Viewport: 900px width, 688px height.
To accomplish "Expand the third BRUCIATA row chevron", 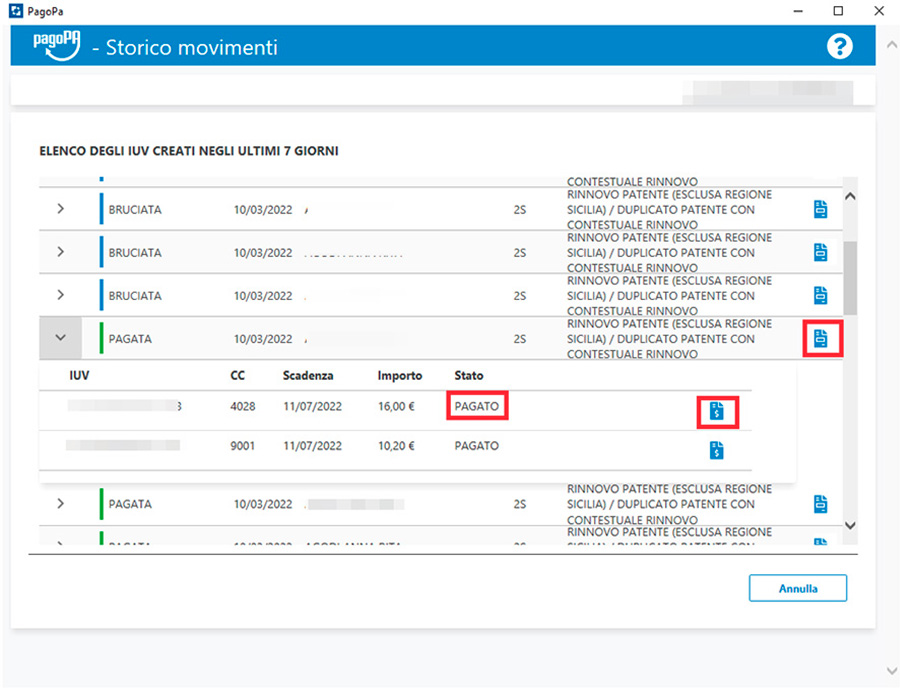I will [x=60, y=295].
